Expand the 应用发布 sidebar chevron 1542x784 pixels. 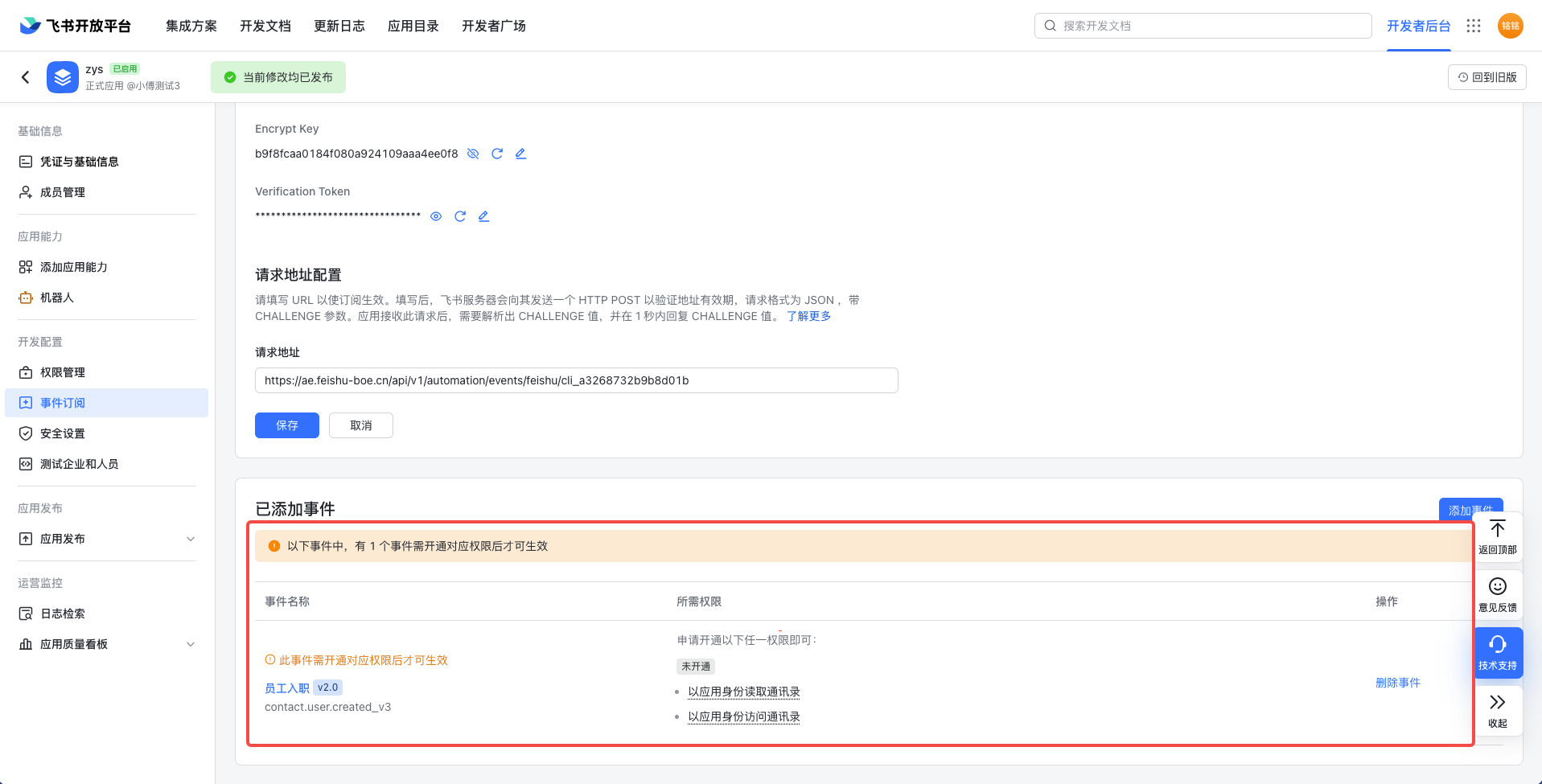coord(191,539)
